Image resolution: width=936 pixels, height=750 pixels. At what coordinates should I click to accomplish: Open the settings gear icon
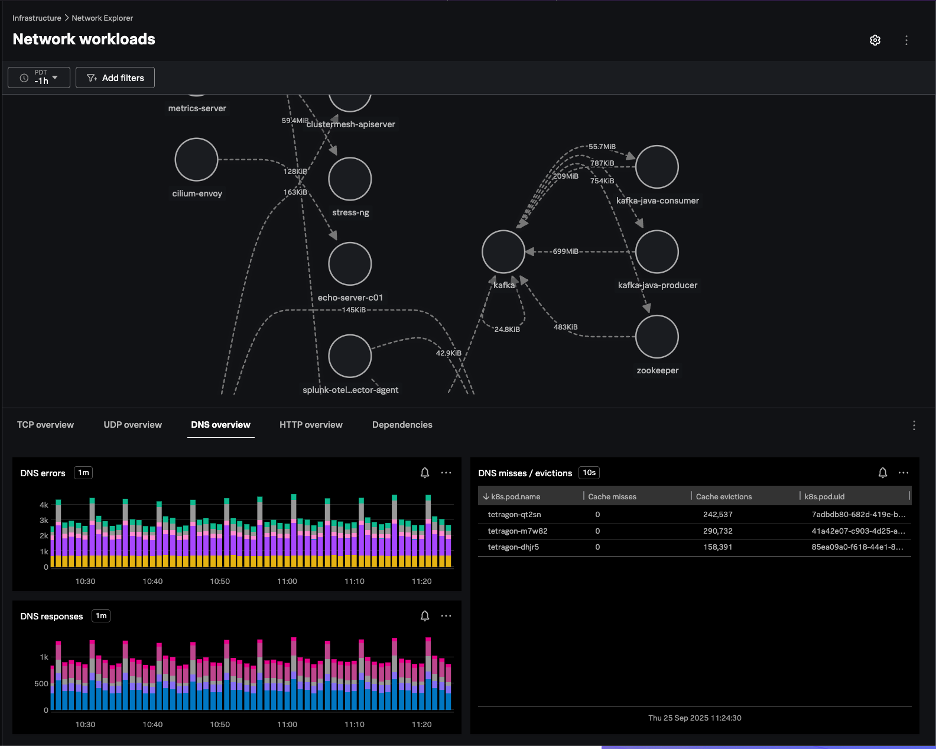[875, 40]
